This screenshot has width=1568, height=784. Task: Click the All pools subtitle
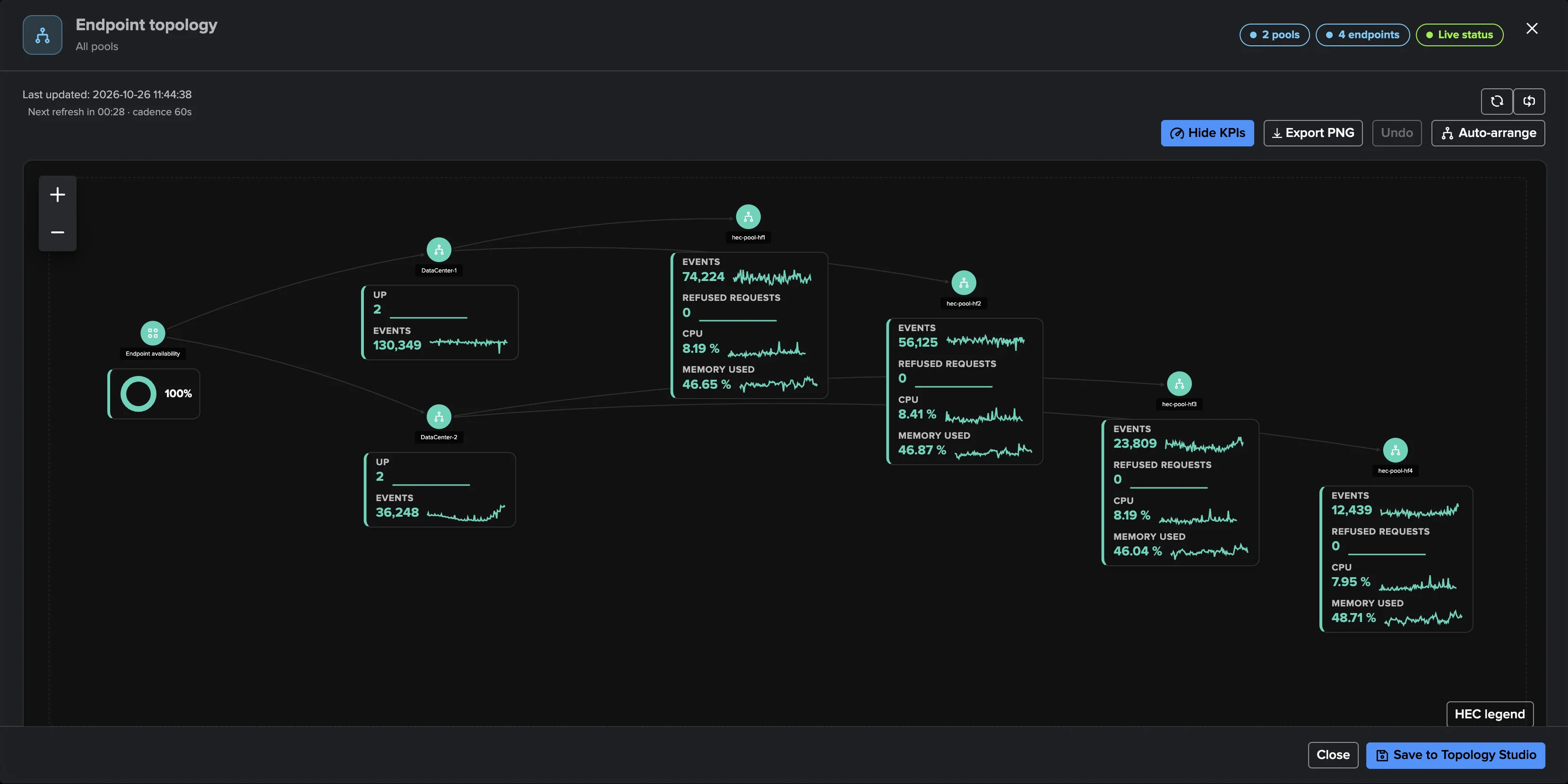[x=97, y=46]
